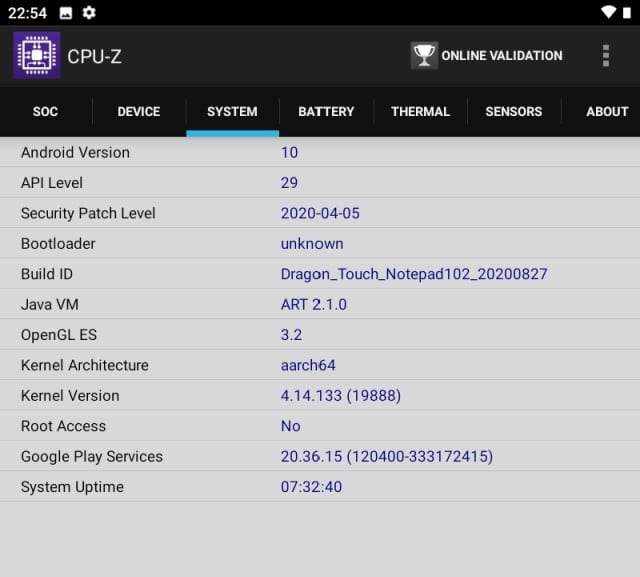This screenshot has width=640, height=577.
Task: Tap the uptime value 07:32:40
Action: [x=311, y=486]
